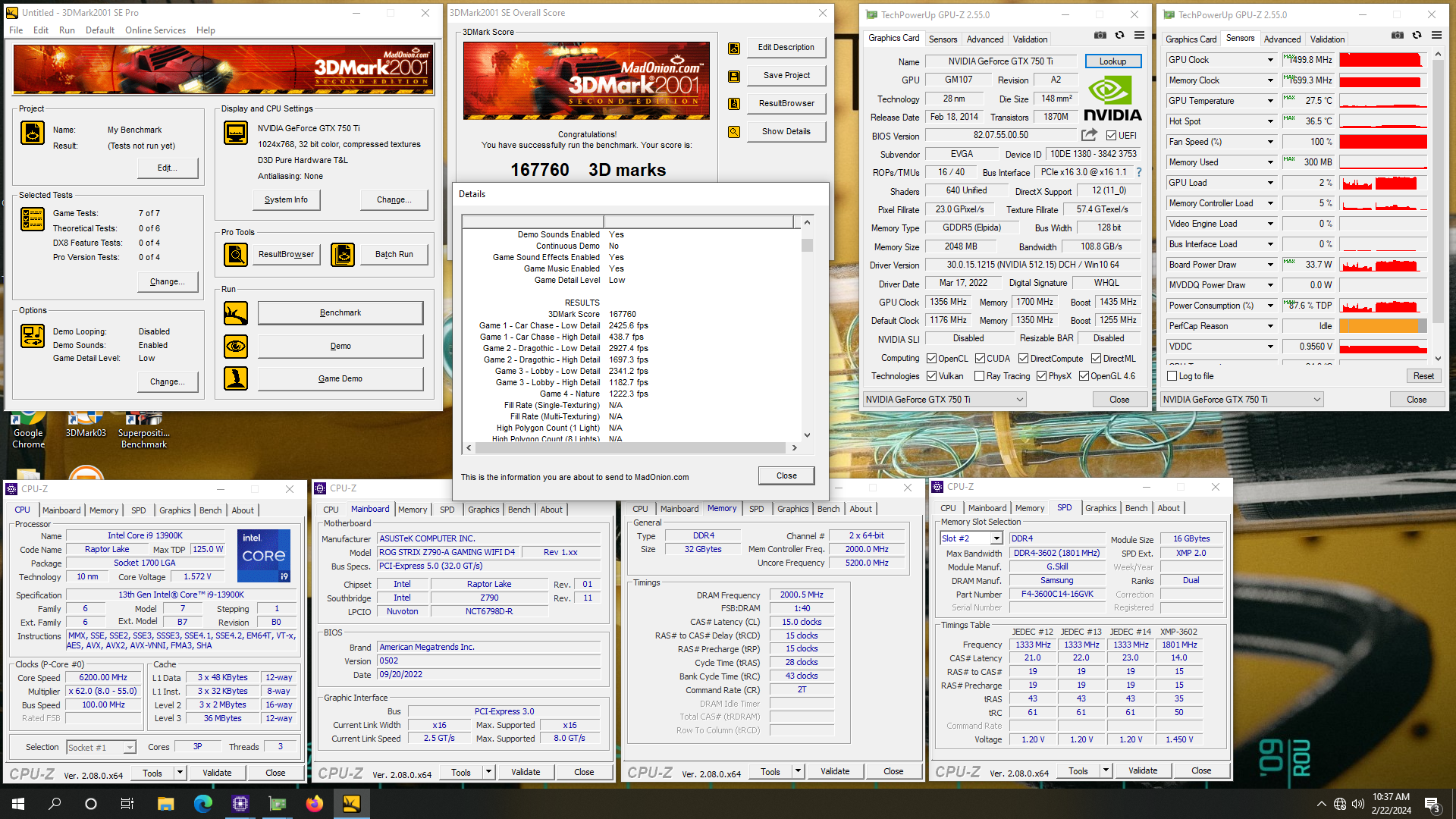Click the Reset button in GPU-Z Sensors

tap(1423, 376)
